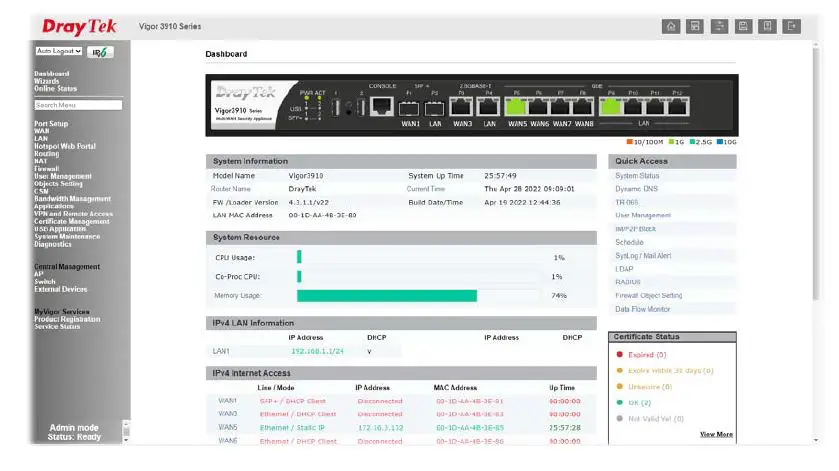
Task: Open Online Status in sidebar
Action: pyautogui.click(x=55, y=89)
